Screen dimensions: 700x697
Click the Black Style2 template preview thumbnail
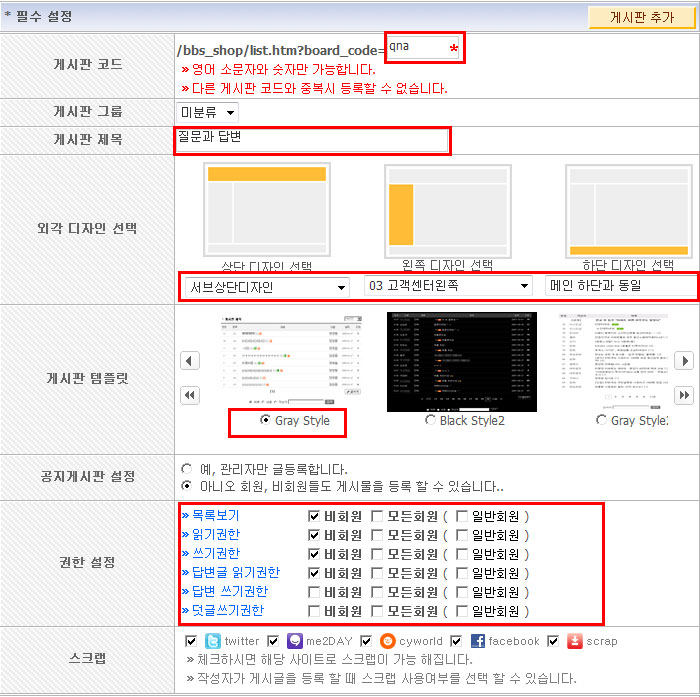pyautogui.click(x=462, y=362)
